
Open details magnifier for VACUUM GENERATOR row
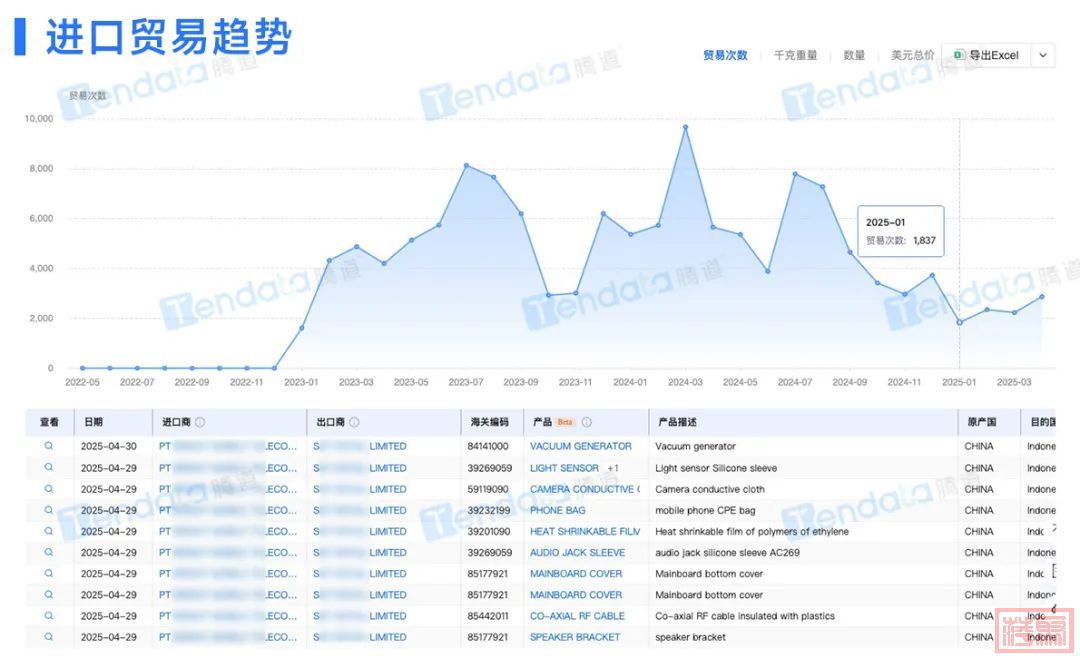48,446
